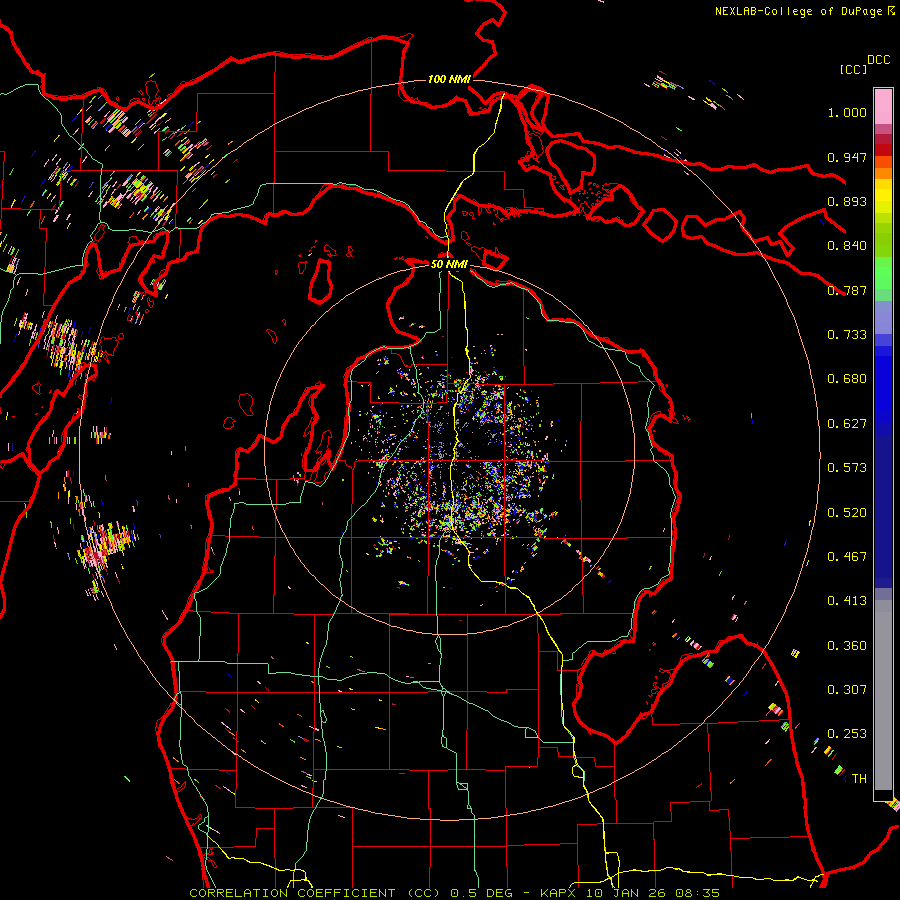The width and height of the screenshot is (900, 900).
Task: Select the 0.840 scale value
Action: click(x=847, y=246)
